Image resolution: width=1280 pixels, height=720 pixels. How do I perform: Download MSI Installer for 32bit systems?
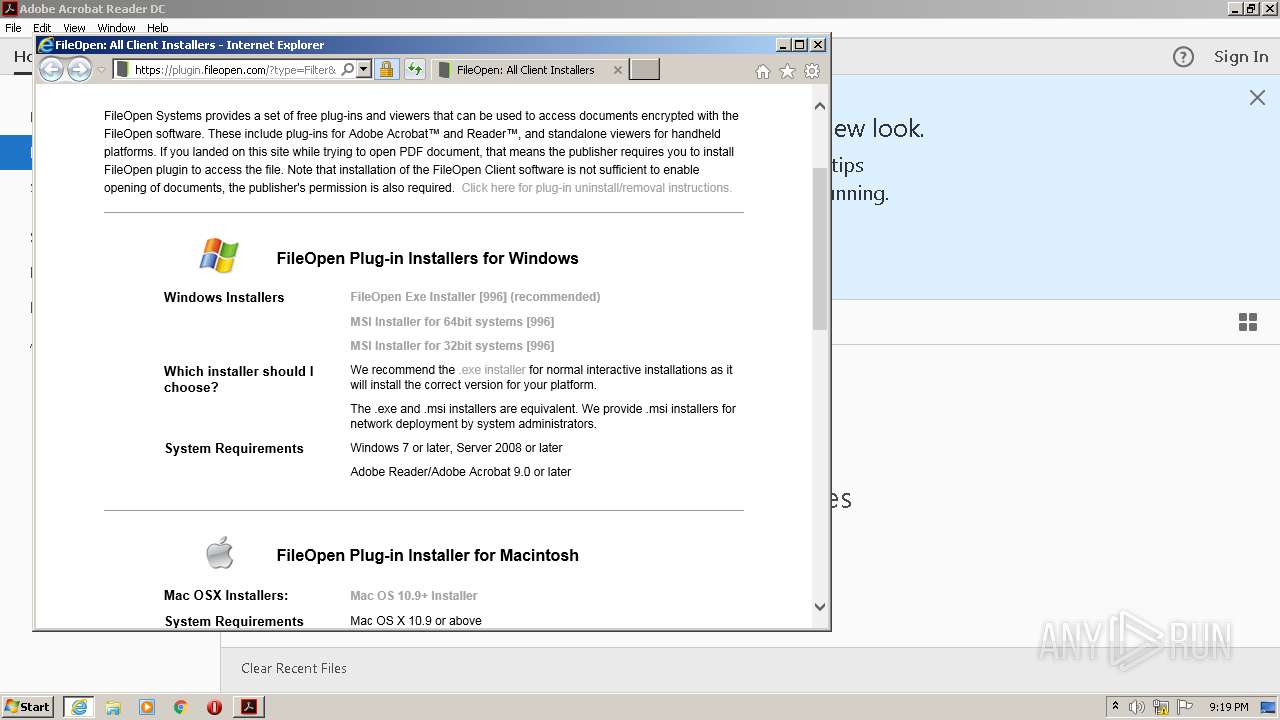click(x=452, y=346)
